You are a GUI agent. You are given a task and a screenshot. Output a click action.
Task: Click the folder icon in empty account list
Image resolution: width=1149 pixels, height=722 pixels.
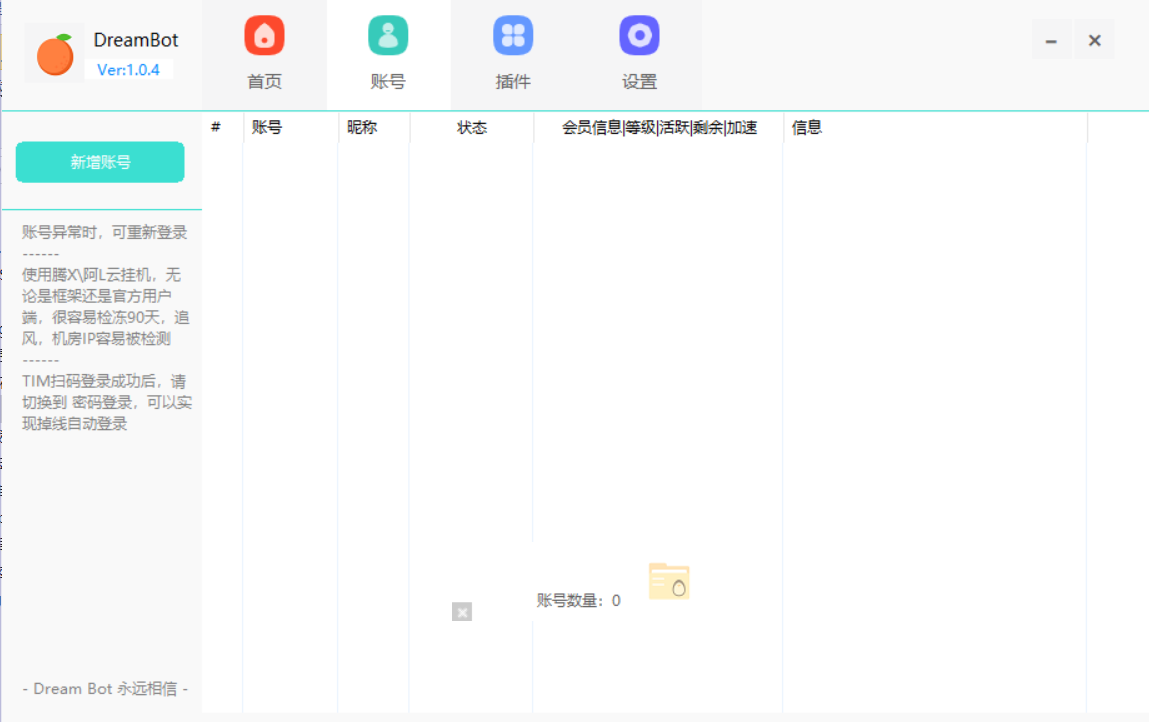click(668, 581)
